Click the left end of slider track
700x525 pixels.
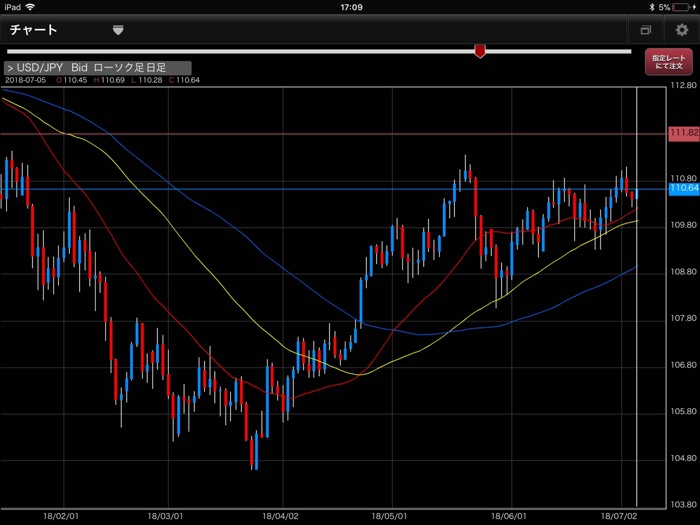10,51
